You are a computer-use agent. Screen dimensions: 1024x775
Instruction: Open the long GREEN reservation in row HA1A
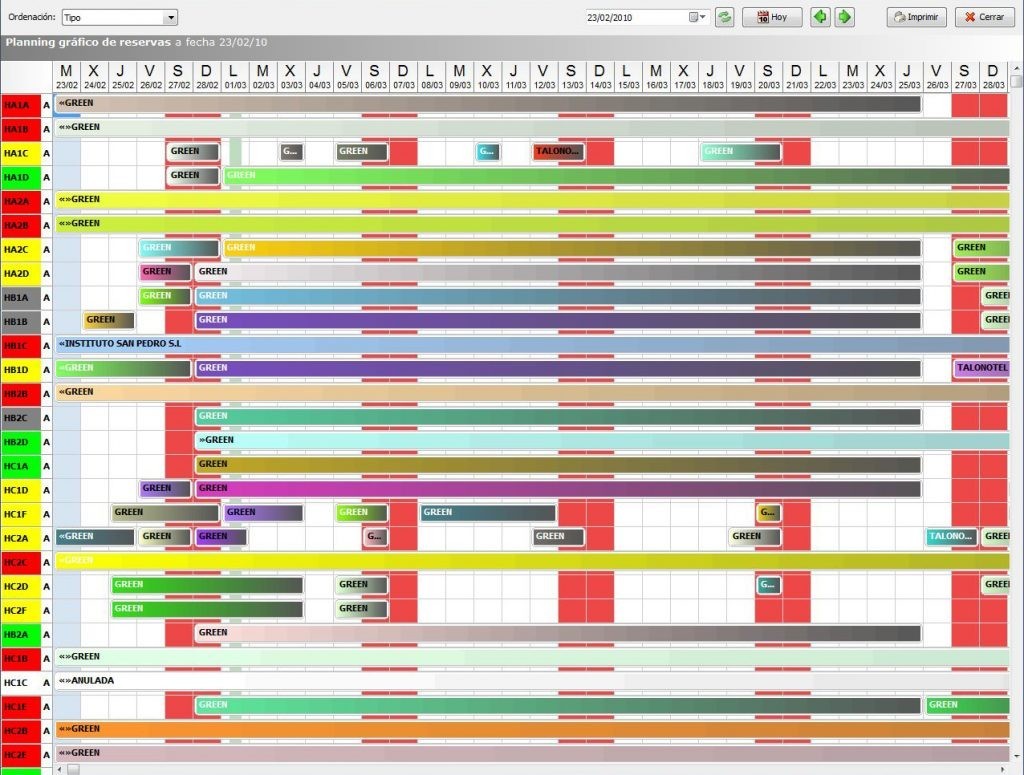coord(488,104)
